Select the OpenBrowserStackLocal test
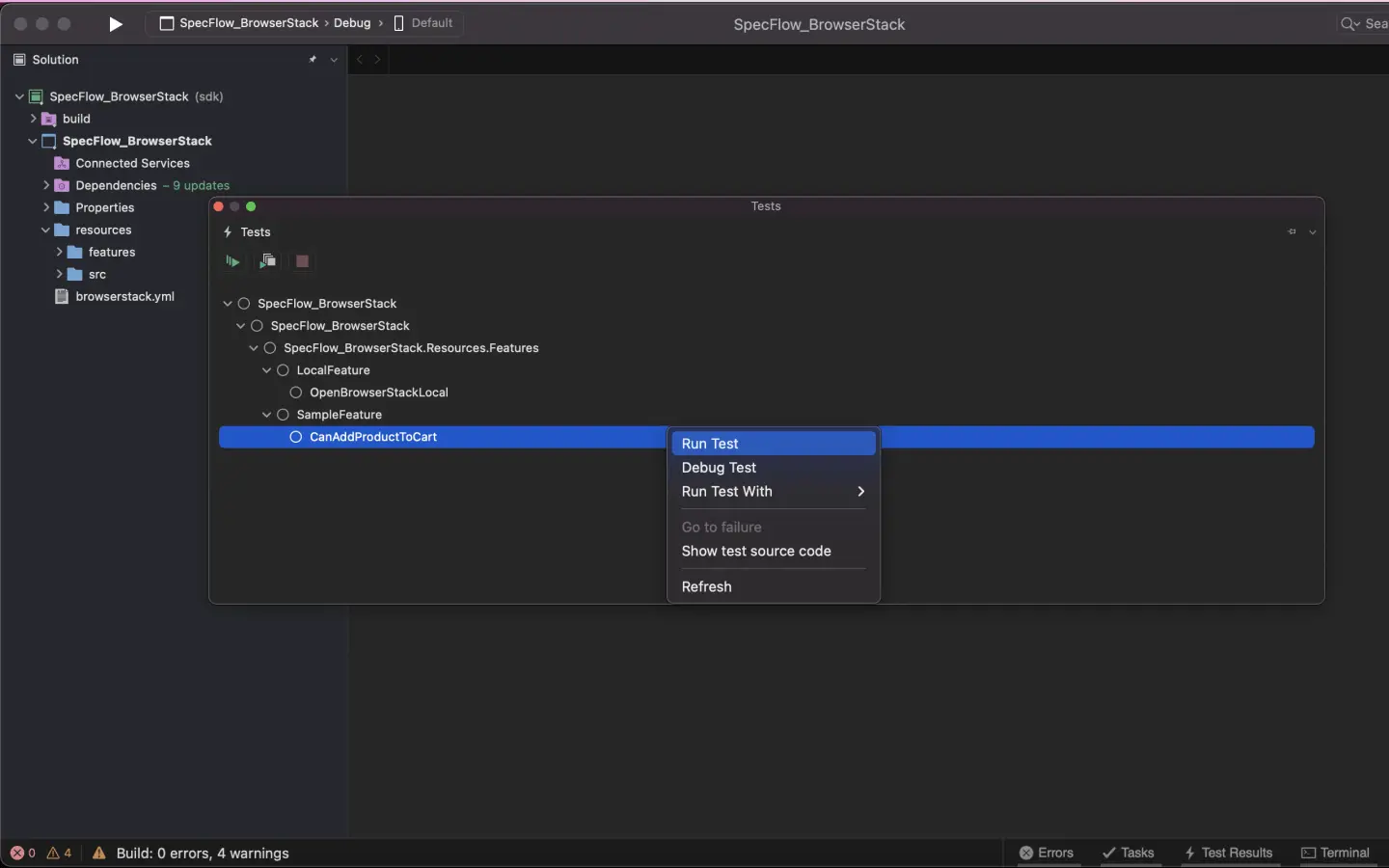 point(378,393)
